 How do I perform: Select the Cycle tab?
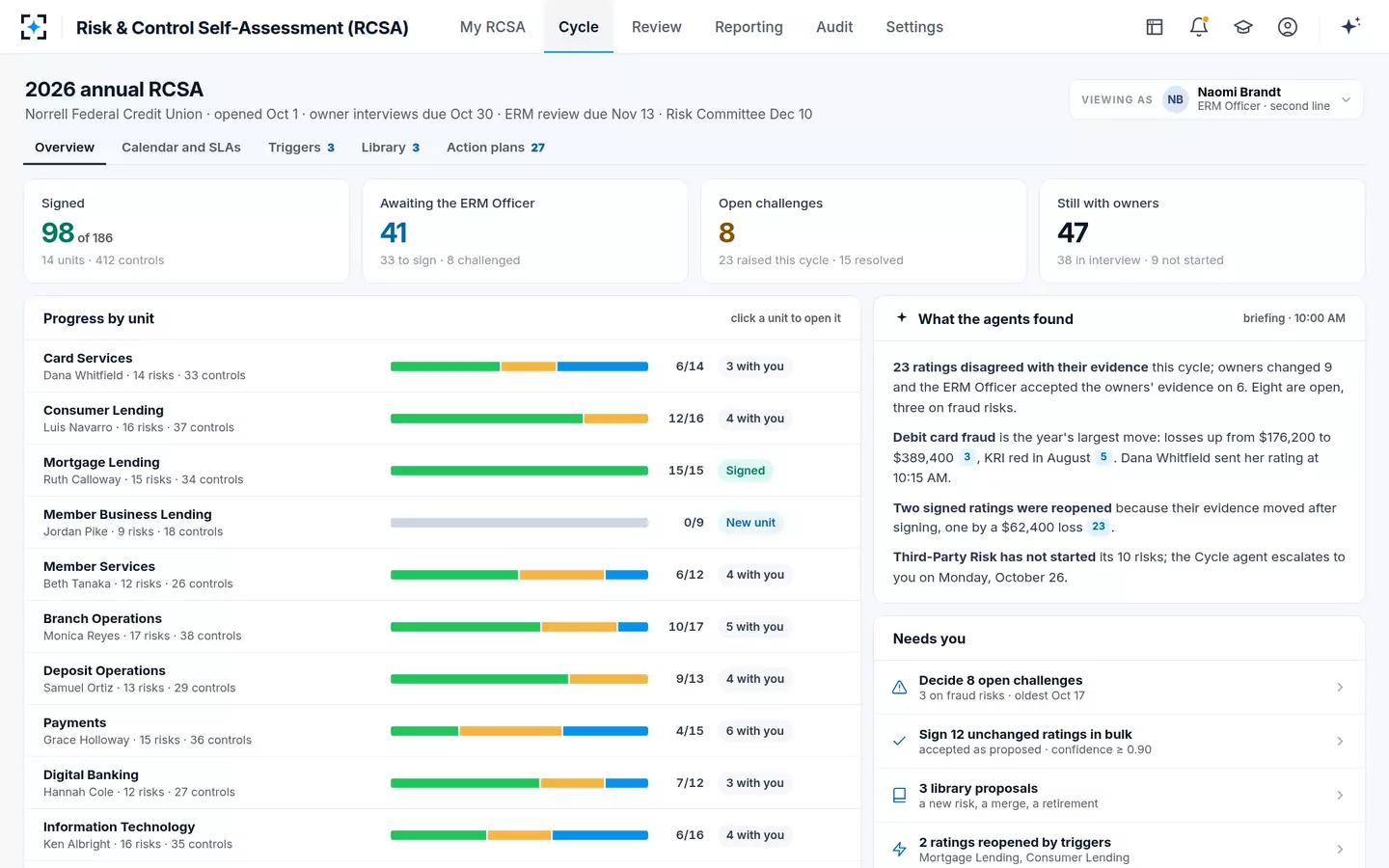click(579, 27)
